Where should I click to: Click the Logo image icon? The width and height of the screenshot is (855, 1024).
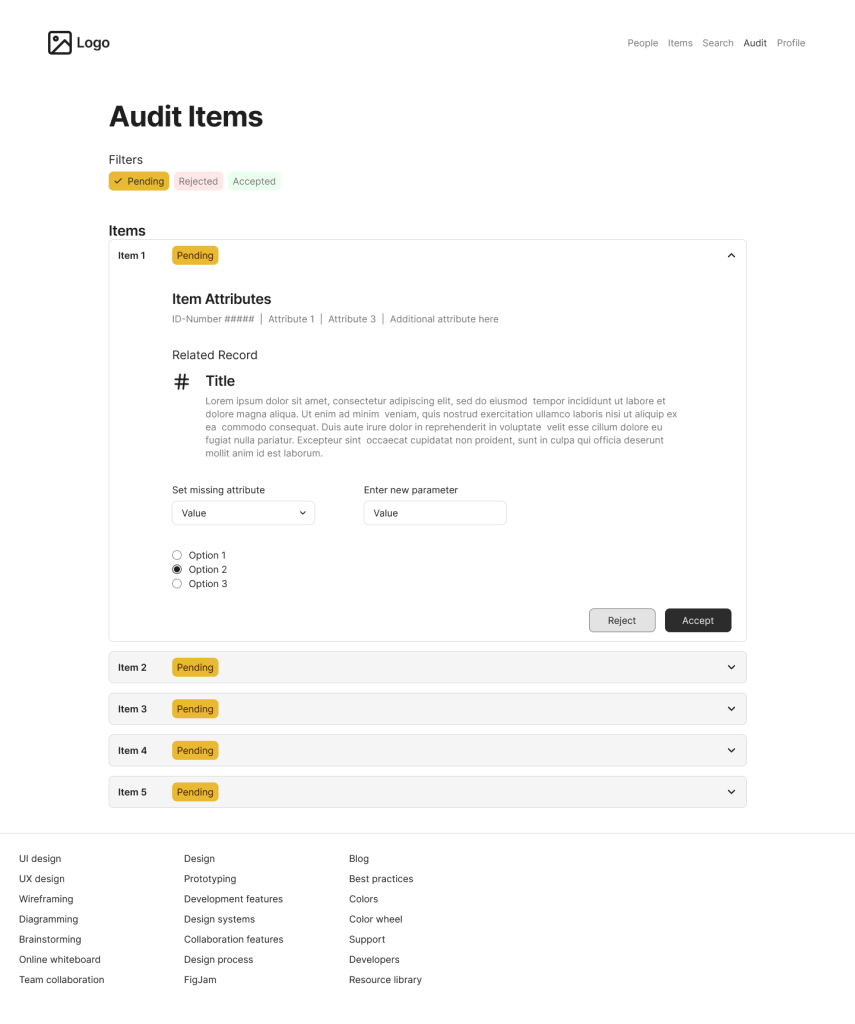(x=60, y=42)
